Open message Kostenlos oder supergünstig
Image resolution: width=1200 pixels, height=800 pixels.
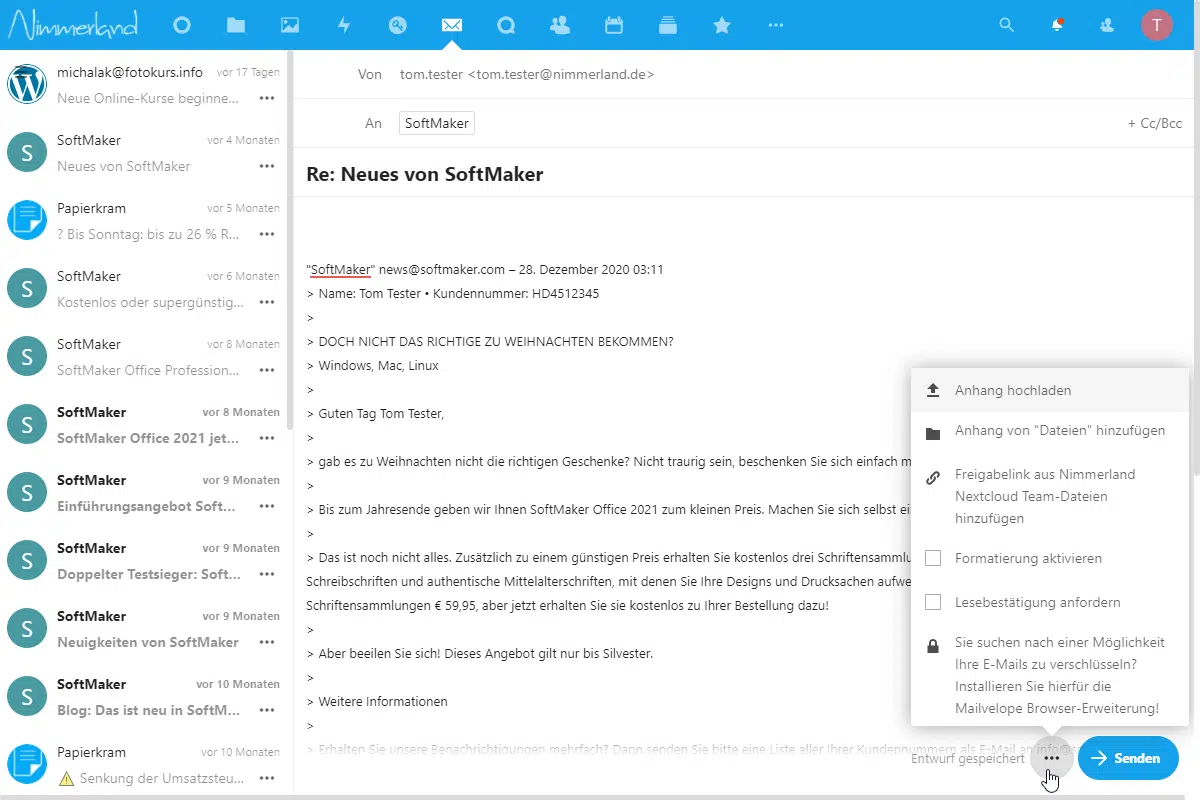pos(145,288)
